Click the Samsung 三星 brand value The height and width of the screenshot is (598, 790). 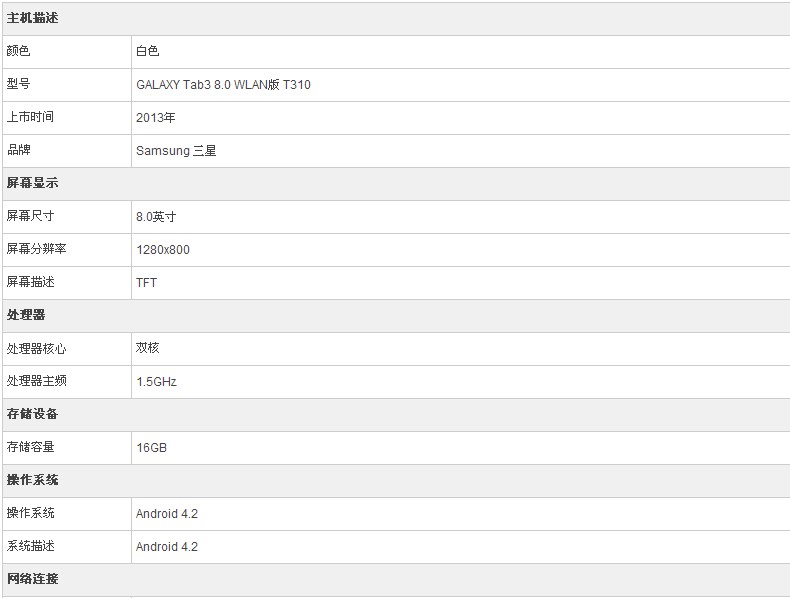coord(176,151)
